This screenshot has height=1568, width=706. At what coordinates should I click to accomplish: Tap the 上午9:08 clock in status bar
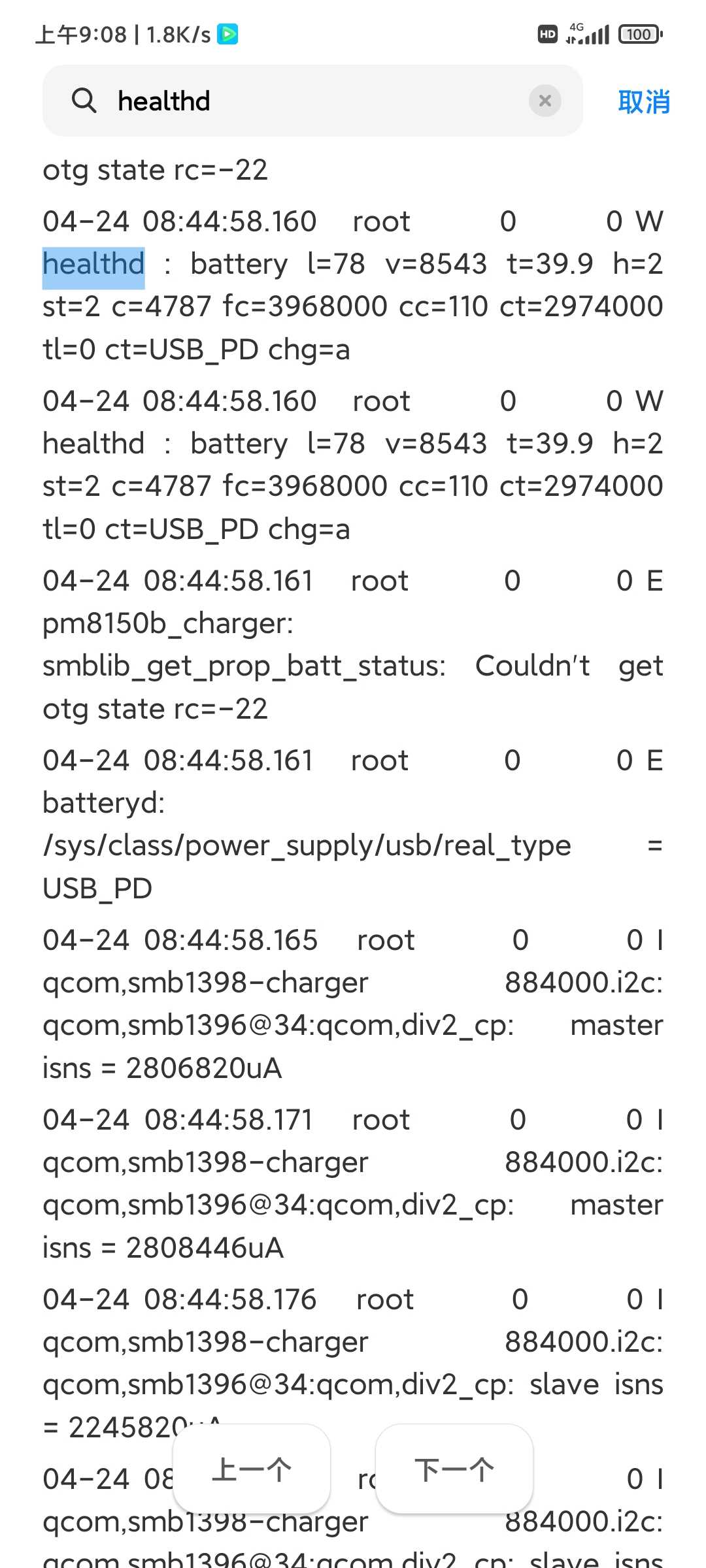pos(81,35)
